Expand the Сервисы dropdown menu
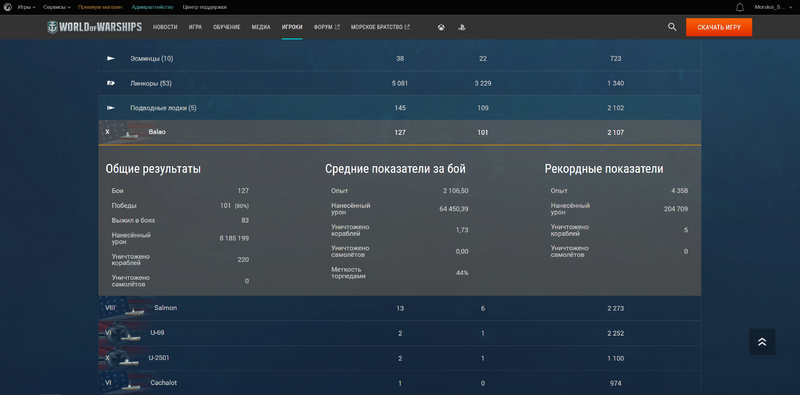This screenshot has width=800, height=395. (x=57, y=7)
